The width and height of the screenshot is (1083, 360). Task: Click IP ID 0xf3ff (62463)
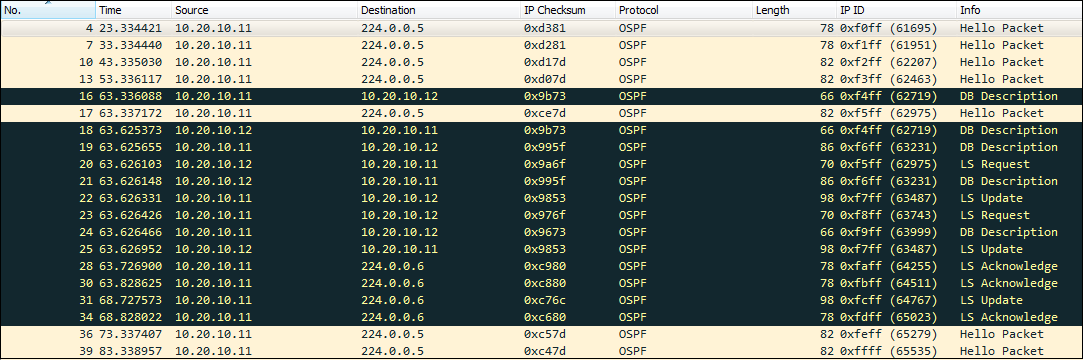[x=888, y=79]
